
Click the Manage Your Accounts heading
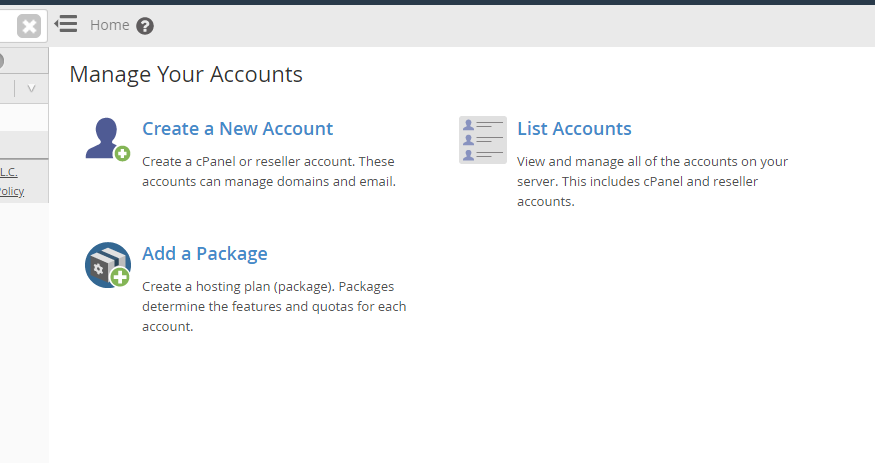coord(186,74)
